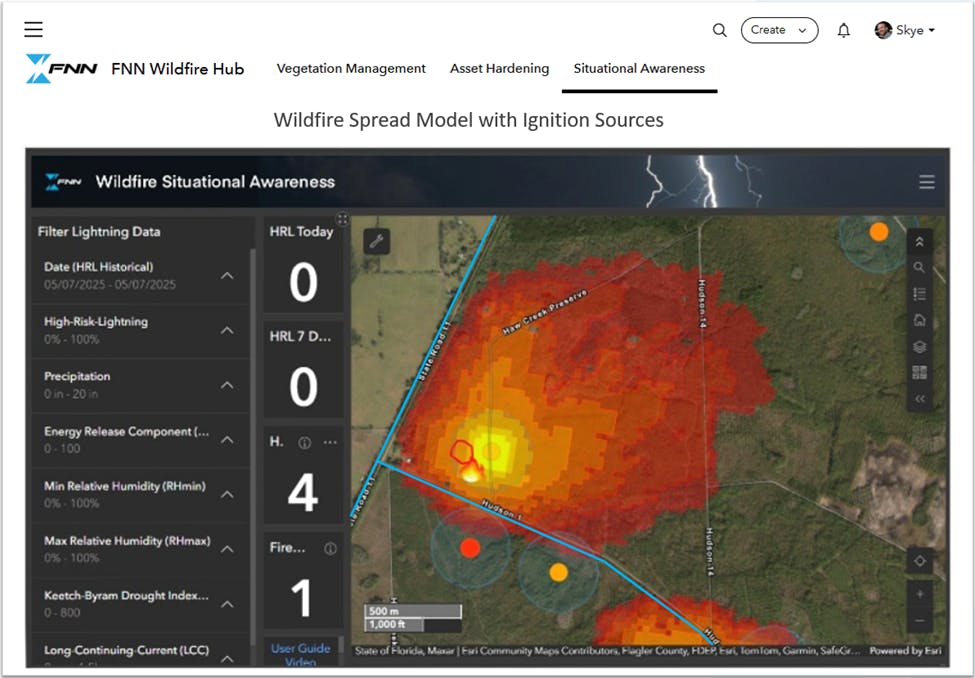The image size is (975, 678).
Task: Zoom in on the map
Action: (x=920, y=594)
